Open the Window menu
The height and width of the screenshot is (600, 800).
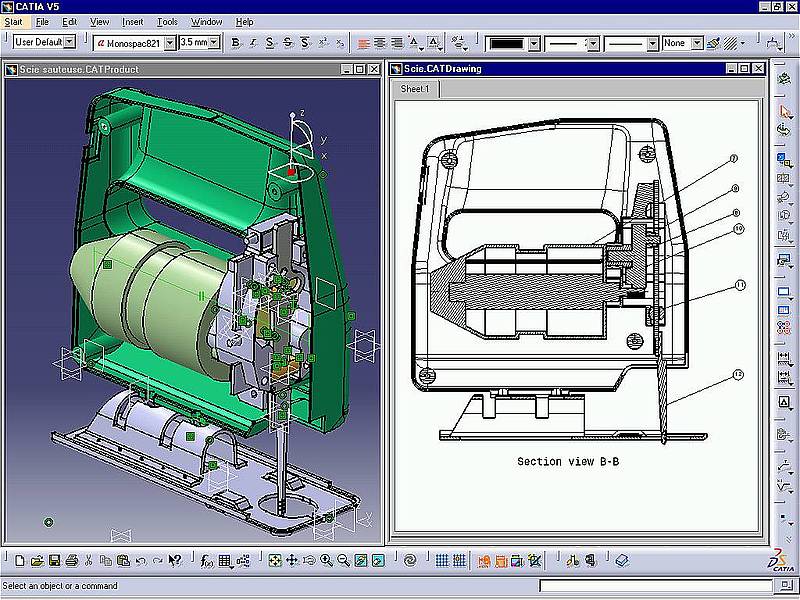207,22
